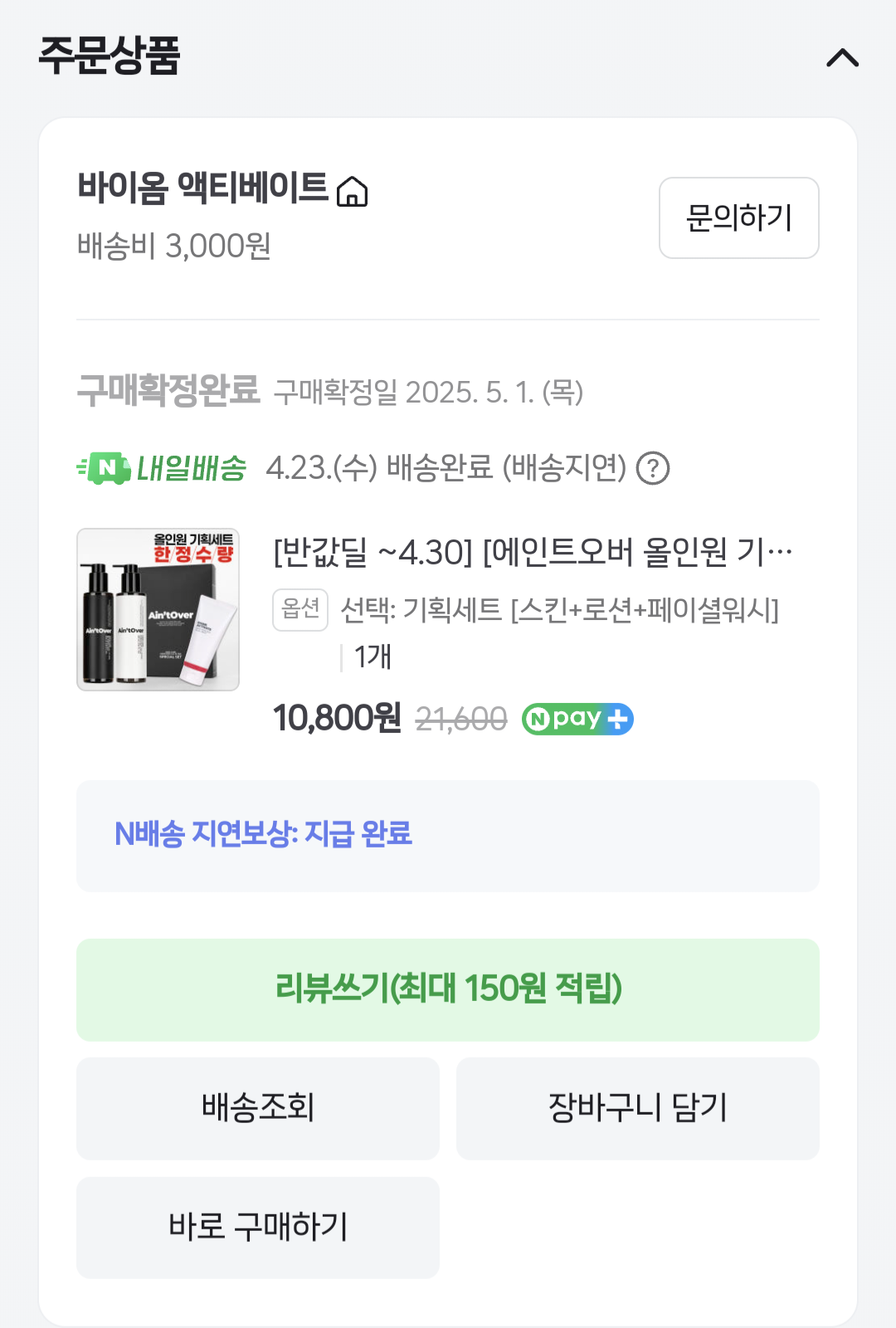Click the N 내일배송 truck icon
The image size is (896, 1328).
(x=105, y=468)
